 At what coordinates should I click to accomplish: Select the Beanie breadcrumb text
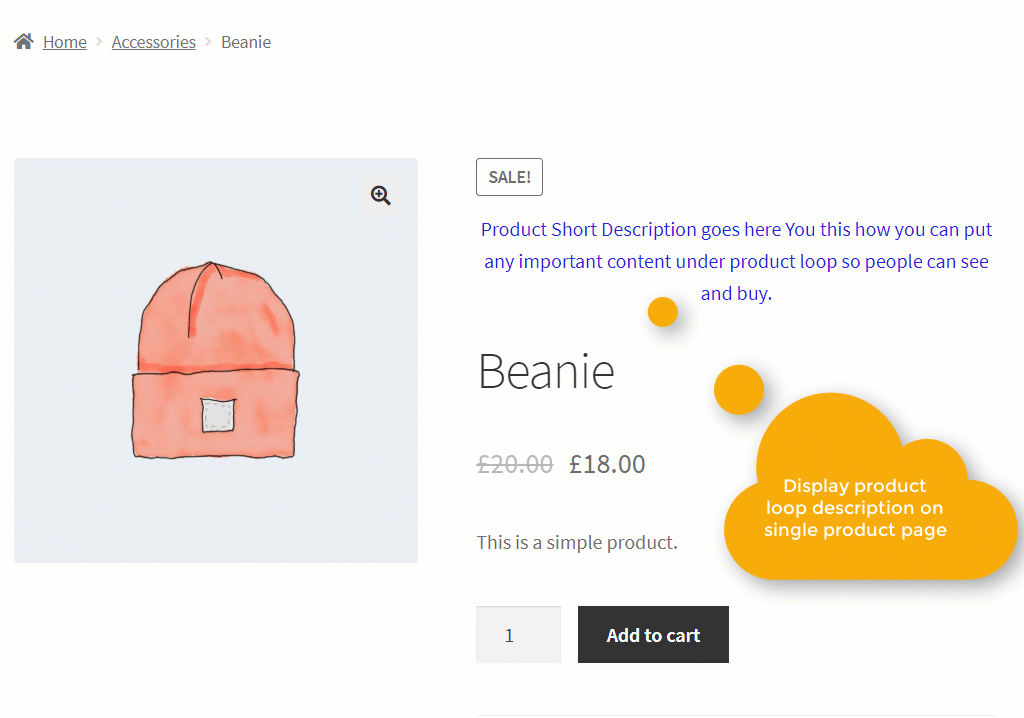(x=246, y=42)
